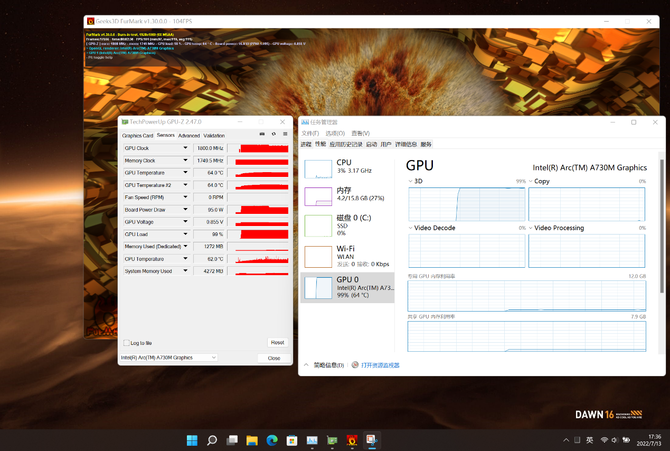670x451 pixels.
Task: Open the Resource Monitor link
Action: 380,365
